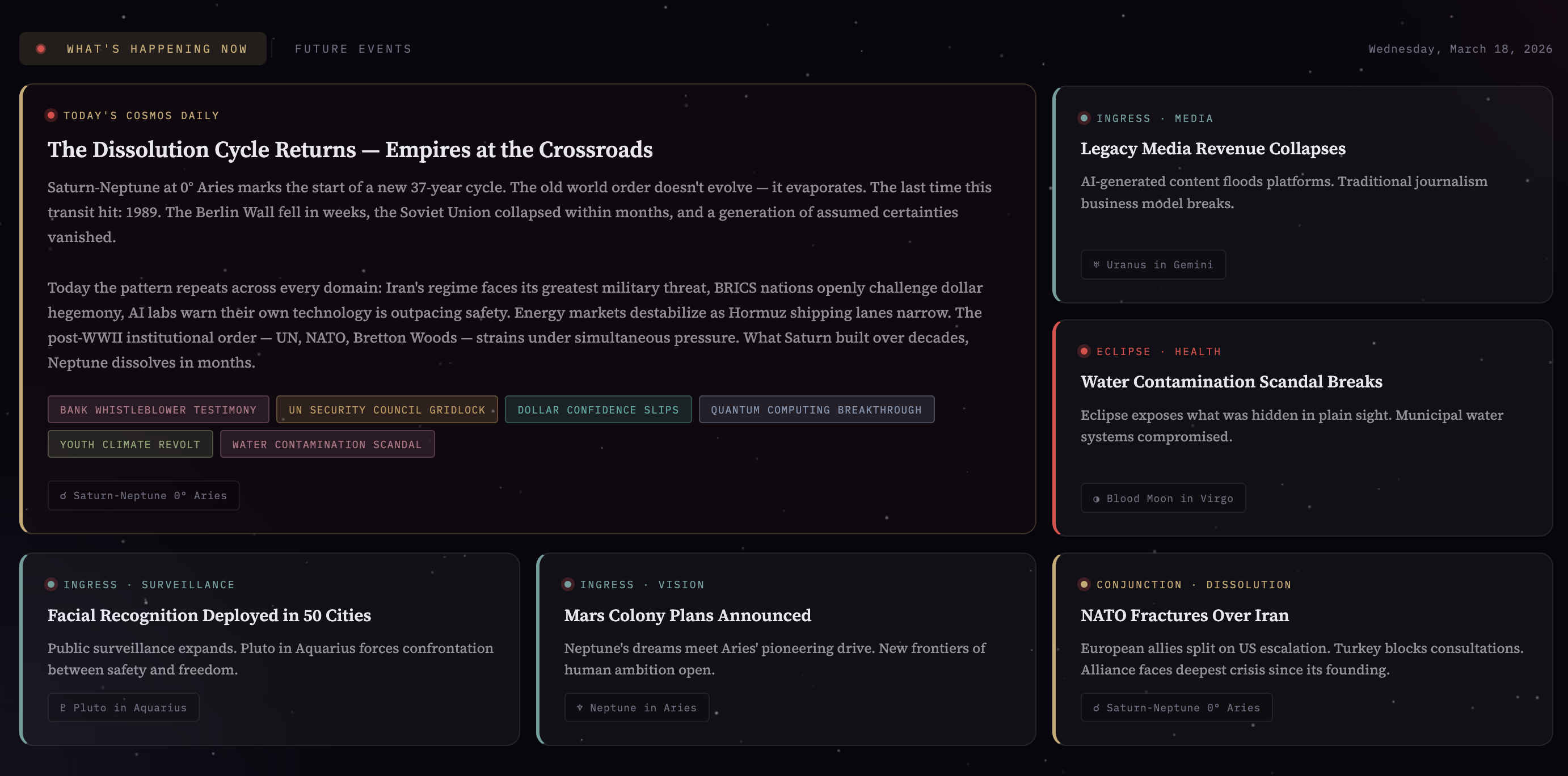Image resolution: width=1568 pixels, height=776 pixels.
Task: Select the UN Security Council Gridlock tag
Action: [386, 410]
